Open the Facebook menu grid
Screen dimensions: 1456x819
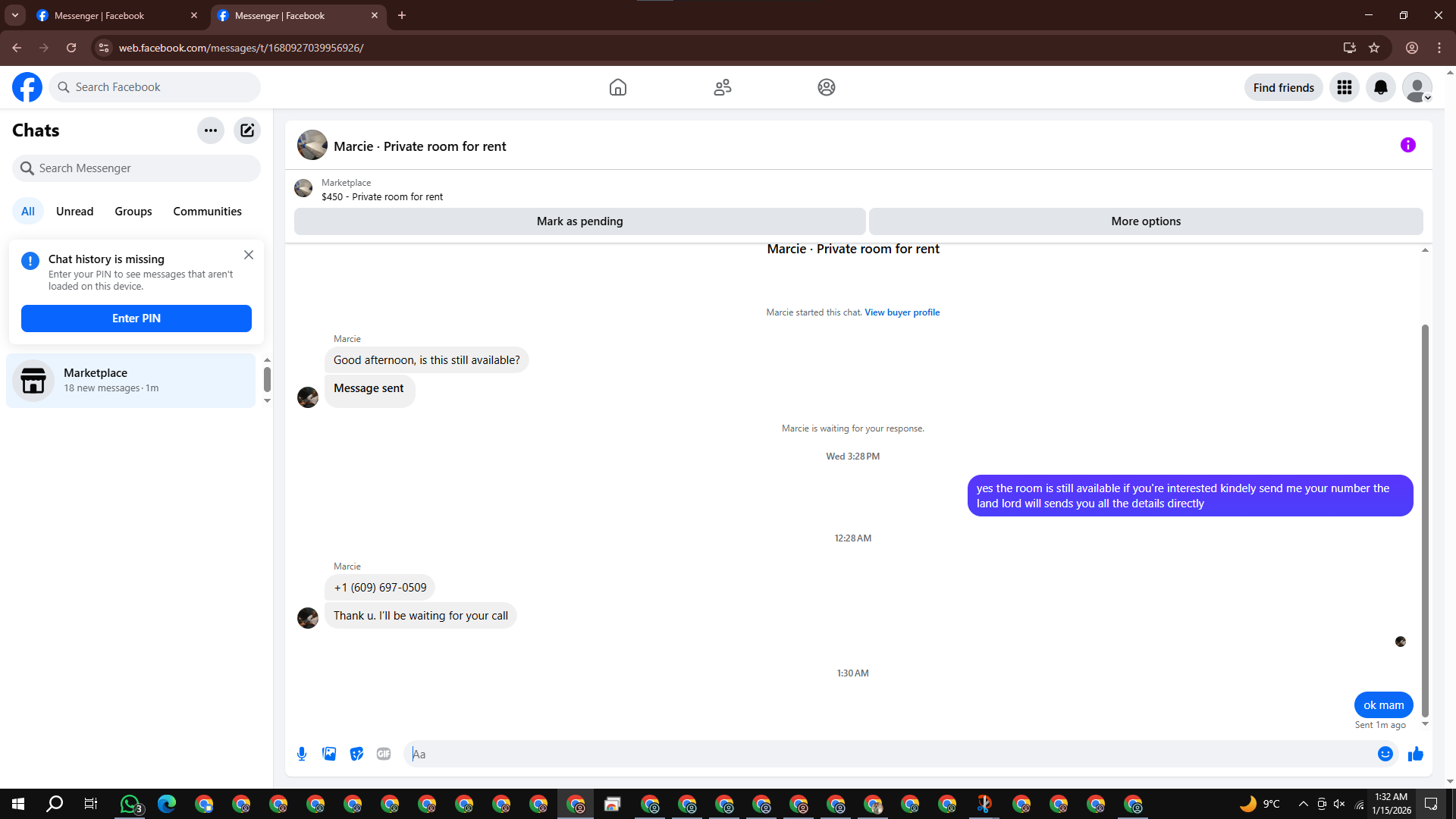pyautogui.click(x=1344, y=88)
